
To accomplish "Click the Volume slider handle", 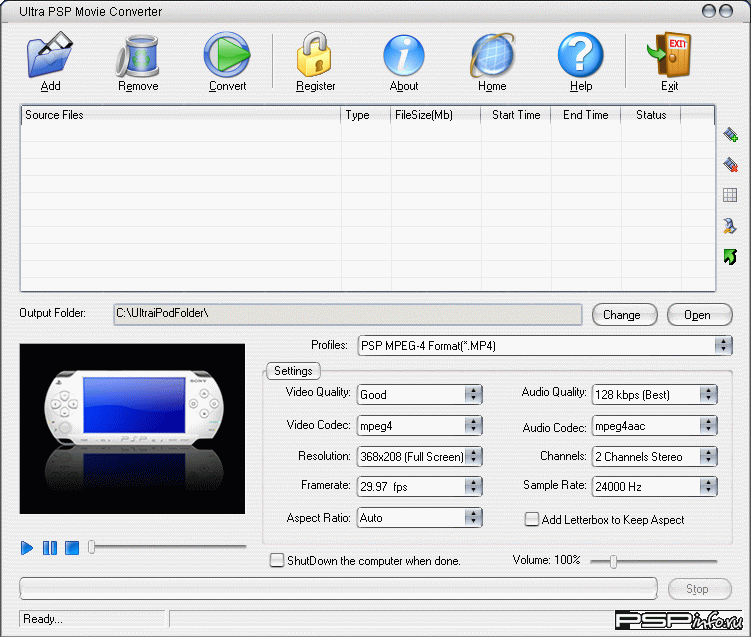I will pos(613,561).
